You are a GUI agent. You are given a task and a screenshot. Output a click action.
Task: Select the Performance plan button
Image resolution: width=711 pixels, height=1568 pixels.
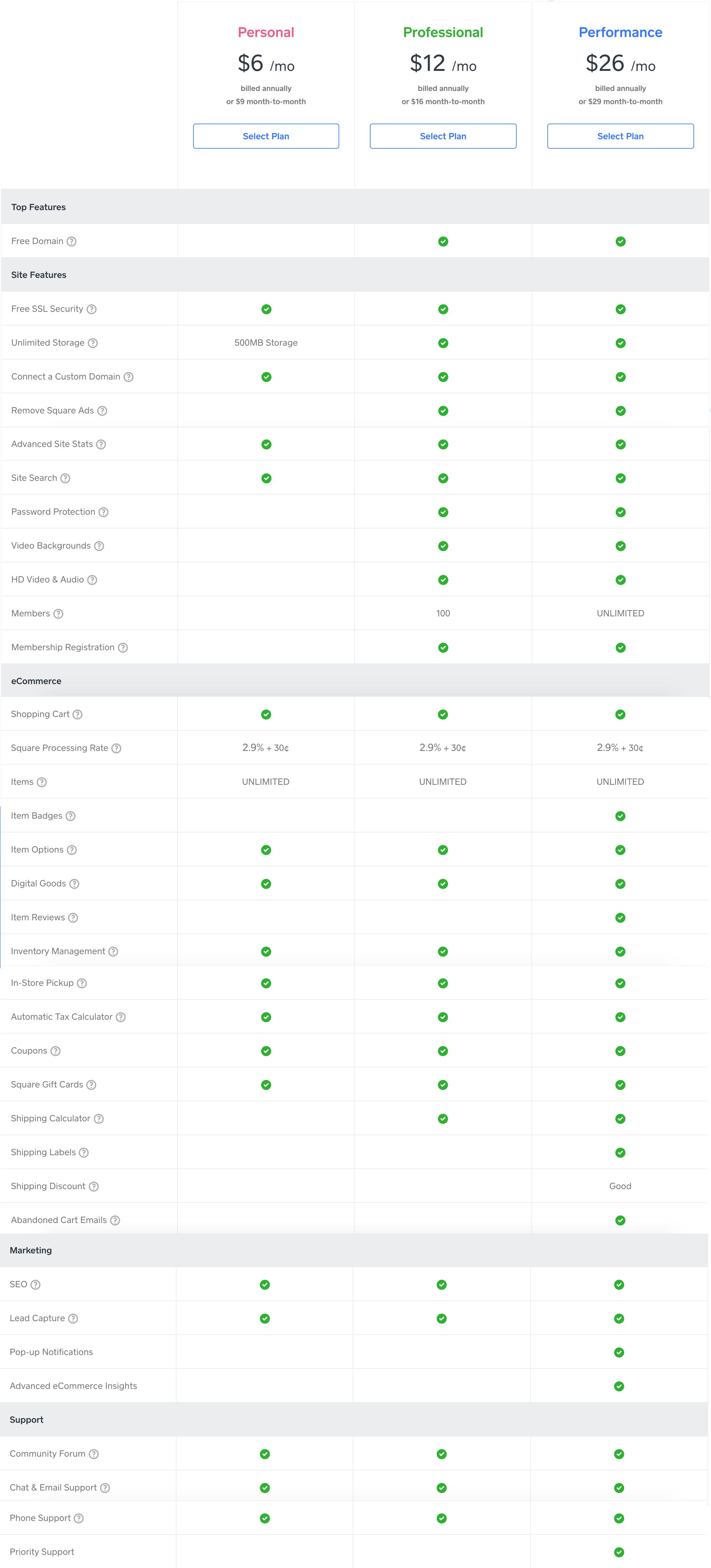(620, 136)
